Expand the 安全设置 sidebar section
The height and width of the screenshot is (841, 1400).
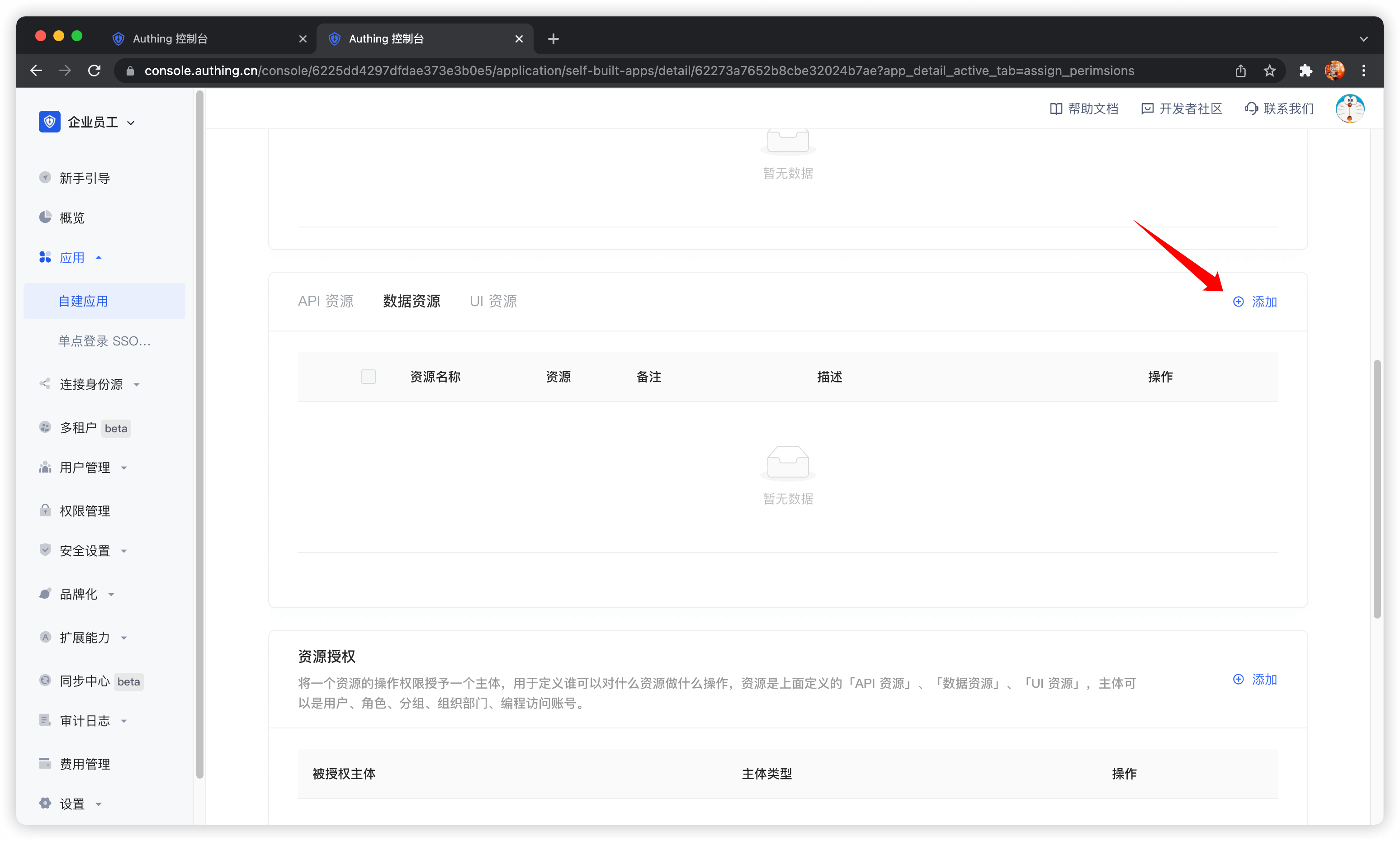(x=85, y=550)
